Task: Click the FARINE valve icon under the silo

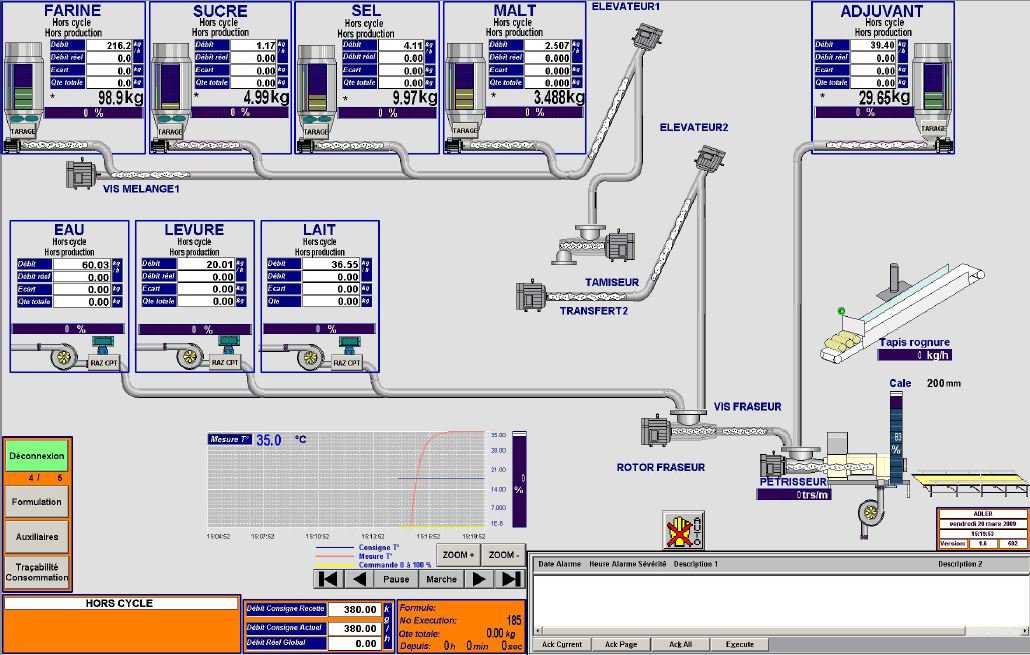Action: [24, 120]
